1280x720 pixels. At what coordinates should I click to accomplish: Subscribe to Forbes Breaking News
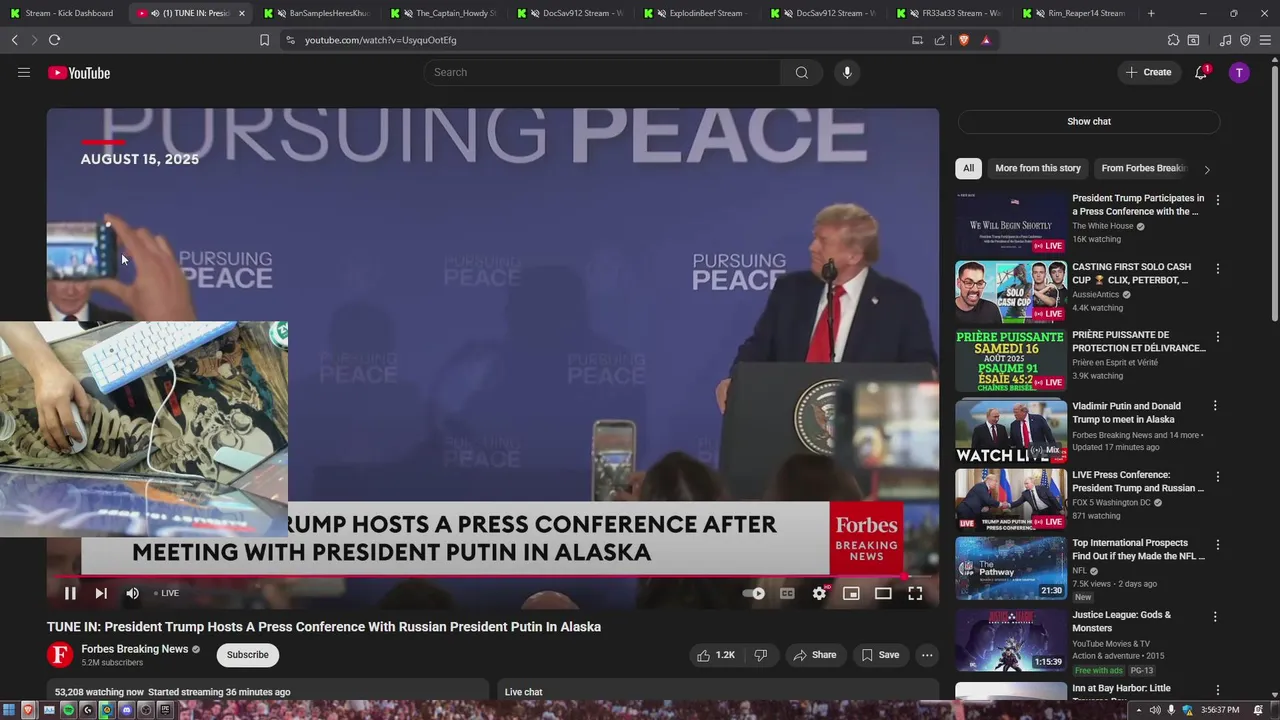[x=247, y=655]
